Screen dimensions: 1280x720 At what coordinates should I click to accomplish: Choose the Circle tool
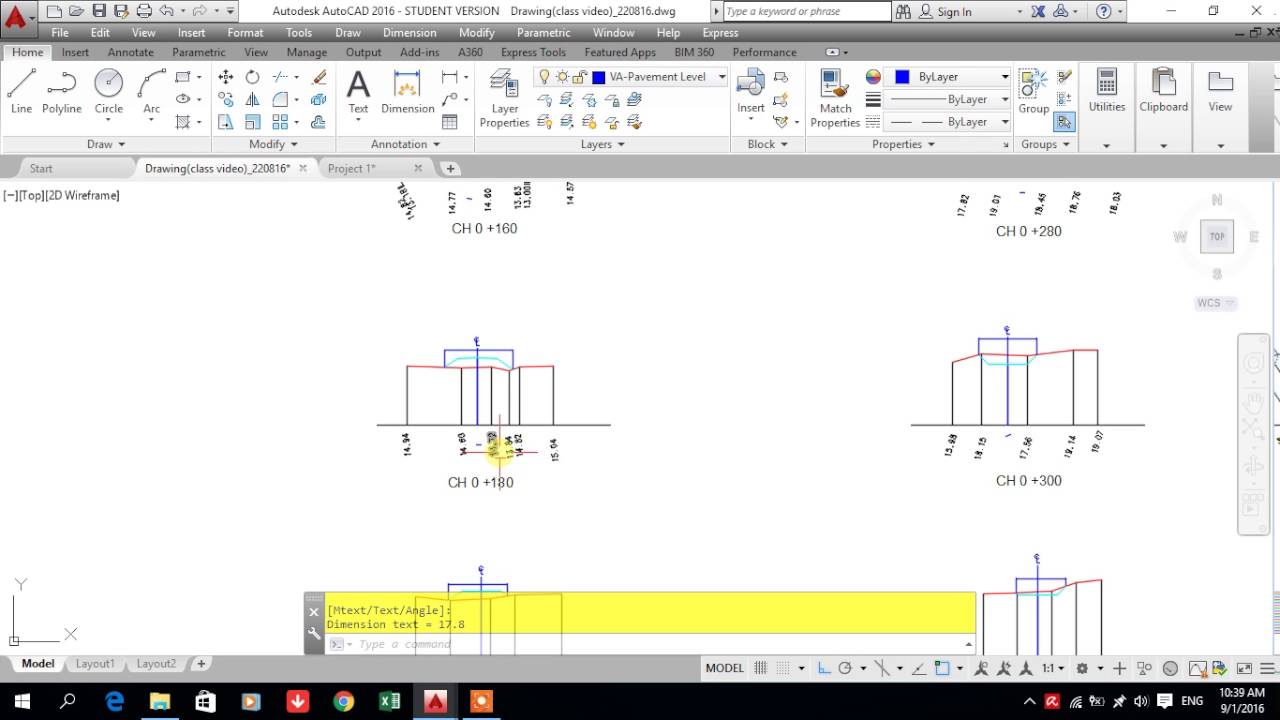coord(108,91)
